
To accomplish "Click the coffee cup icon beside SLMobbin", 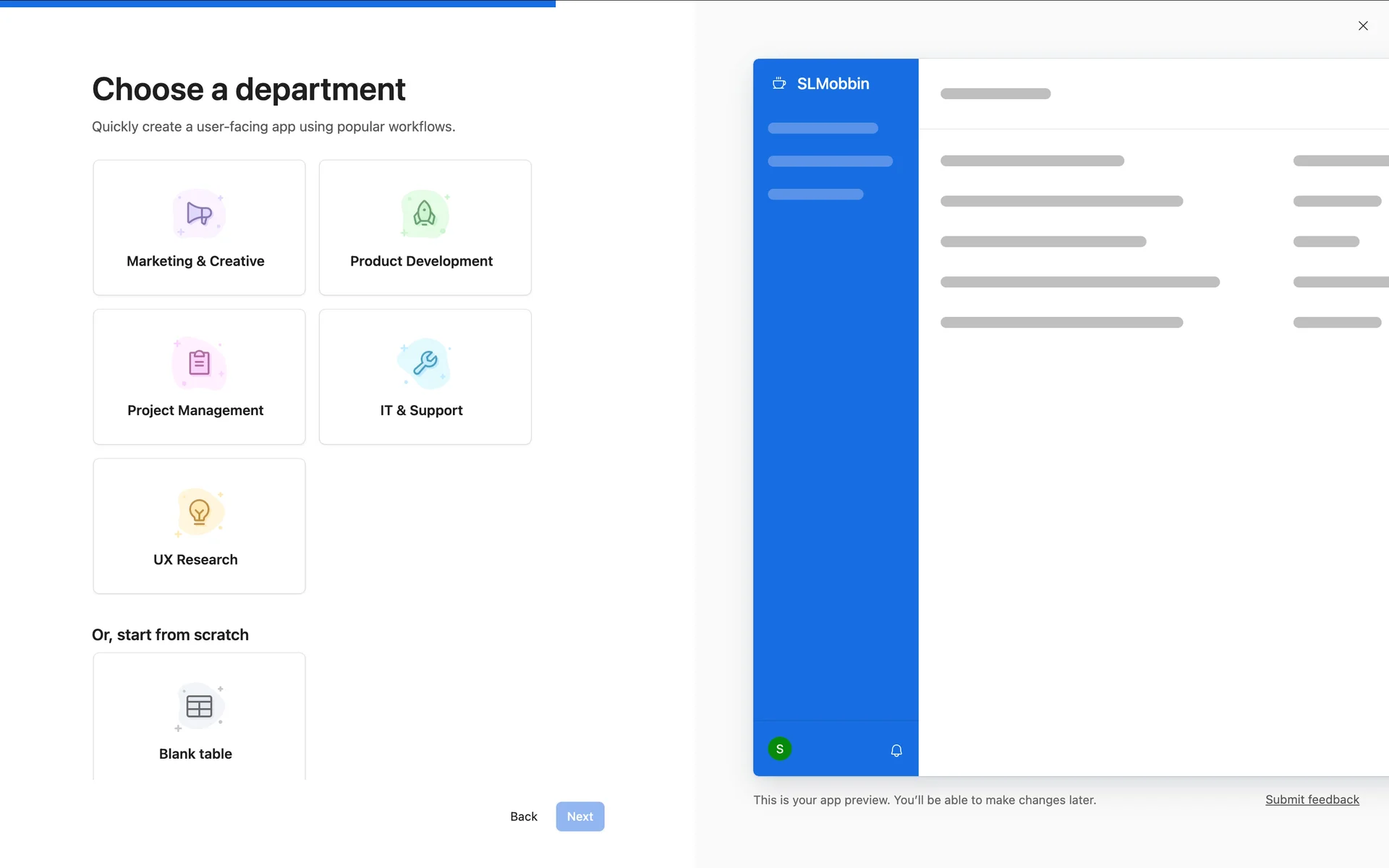I will click(x=779, y=84).
